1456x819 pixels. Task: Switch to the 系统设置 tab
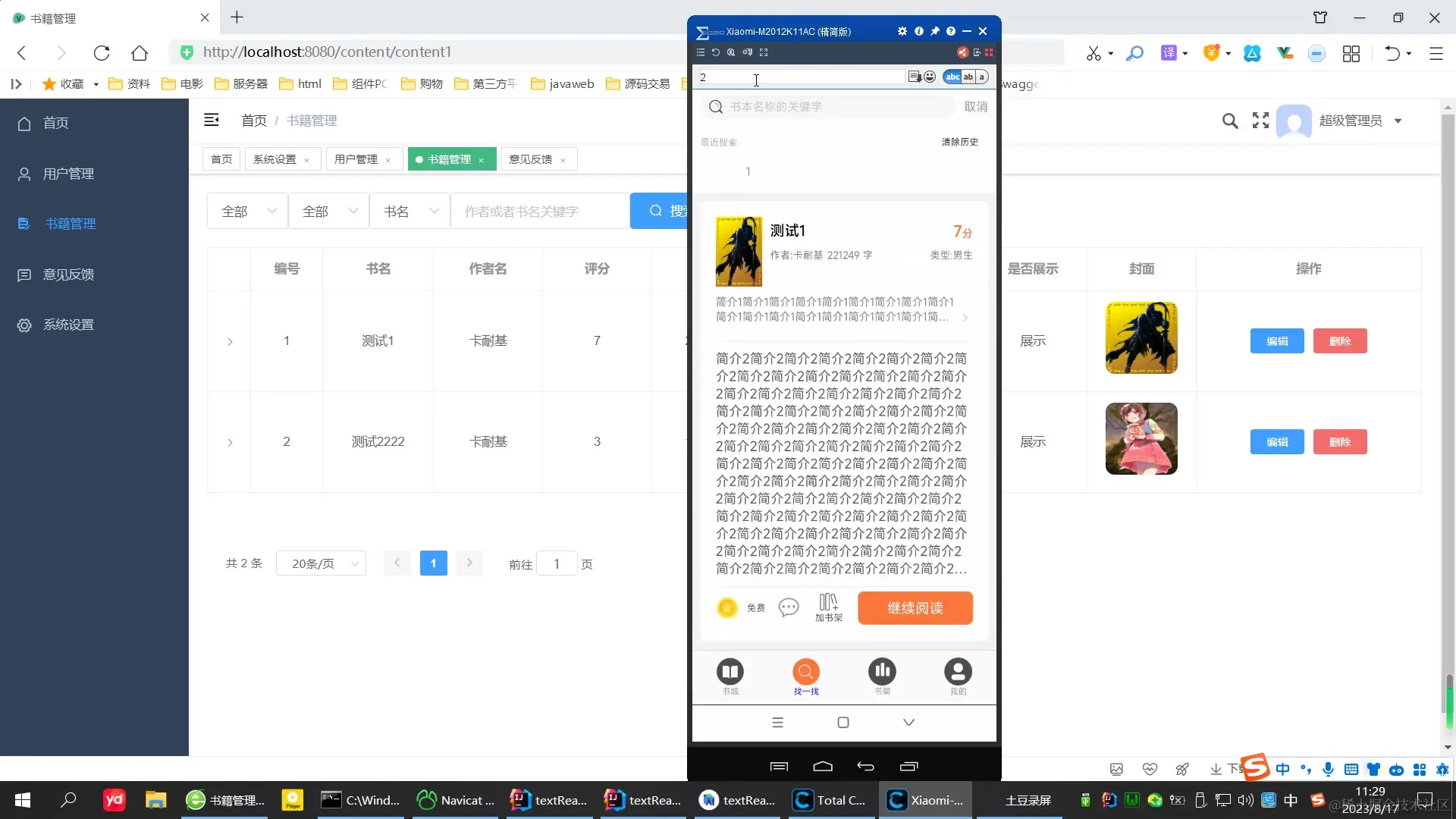pyautogui.click(x=275, y=159)
